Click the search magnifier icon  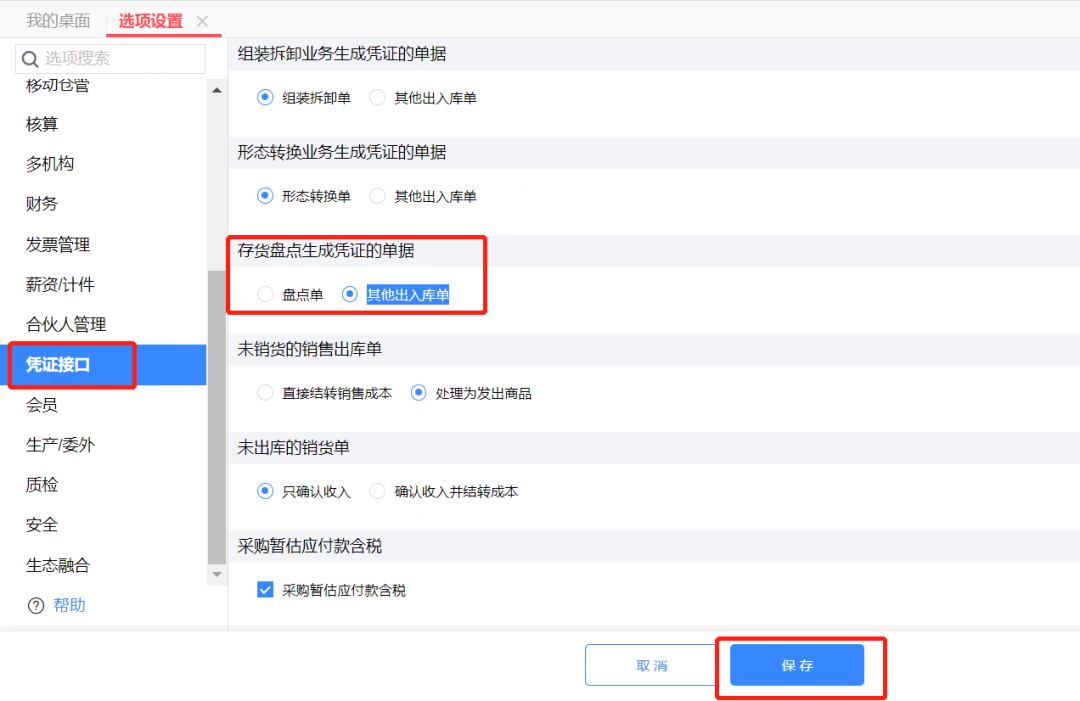pos(30,59)
